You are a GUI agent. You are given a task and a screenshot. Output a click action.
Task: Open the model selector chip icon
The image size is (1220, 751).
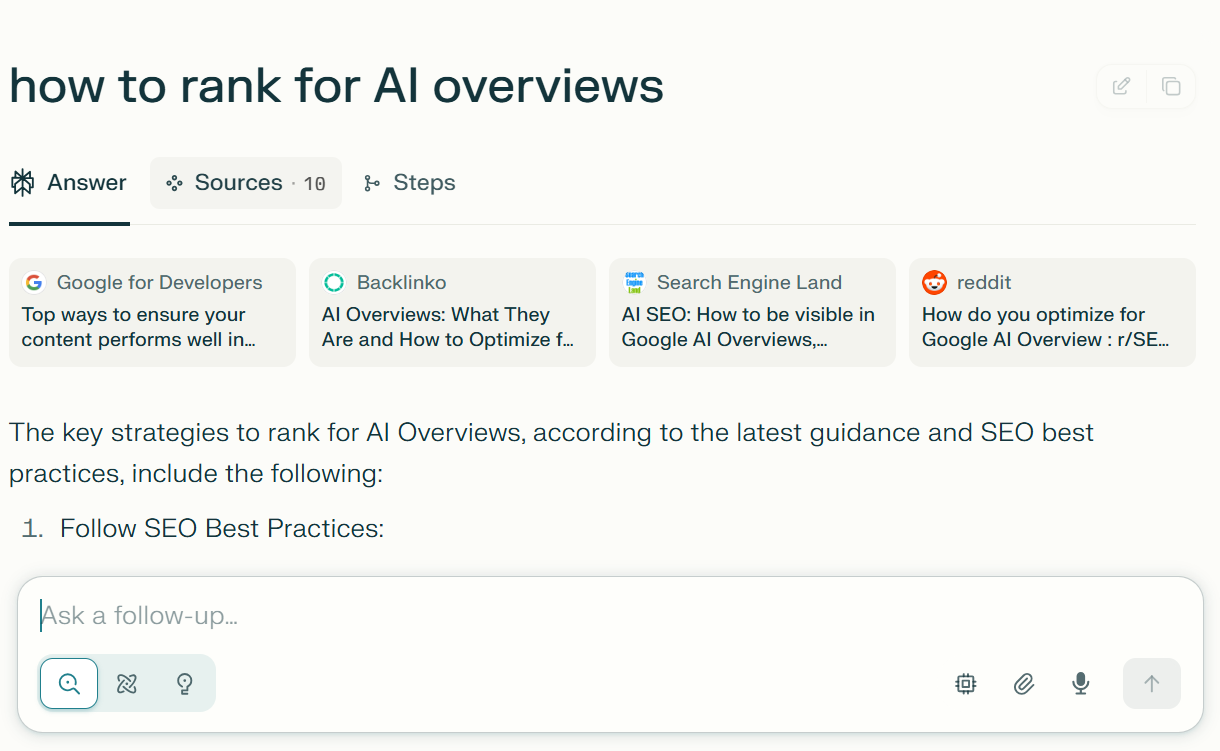coord(965,684)
